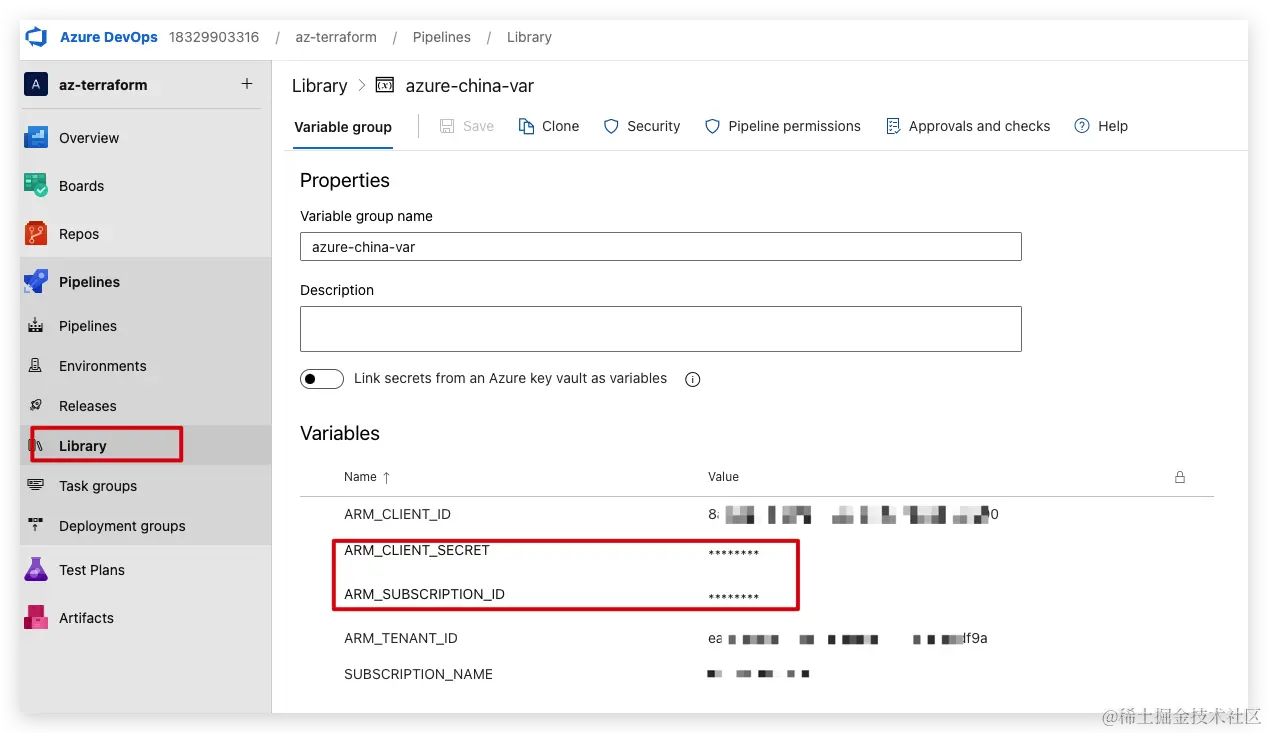Click the ARM_TENANT_ID value cell
1268x733 pixels.
(847, 638)
